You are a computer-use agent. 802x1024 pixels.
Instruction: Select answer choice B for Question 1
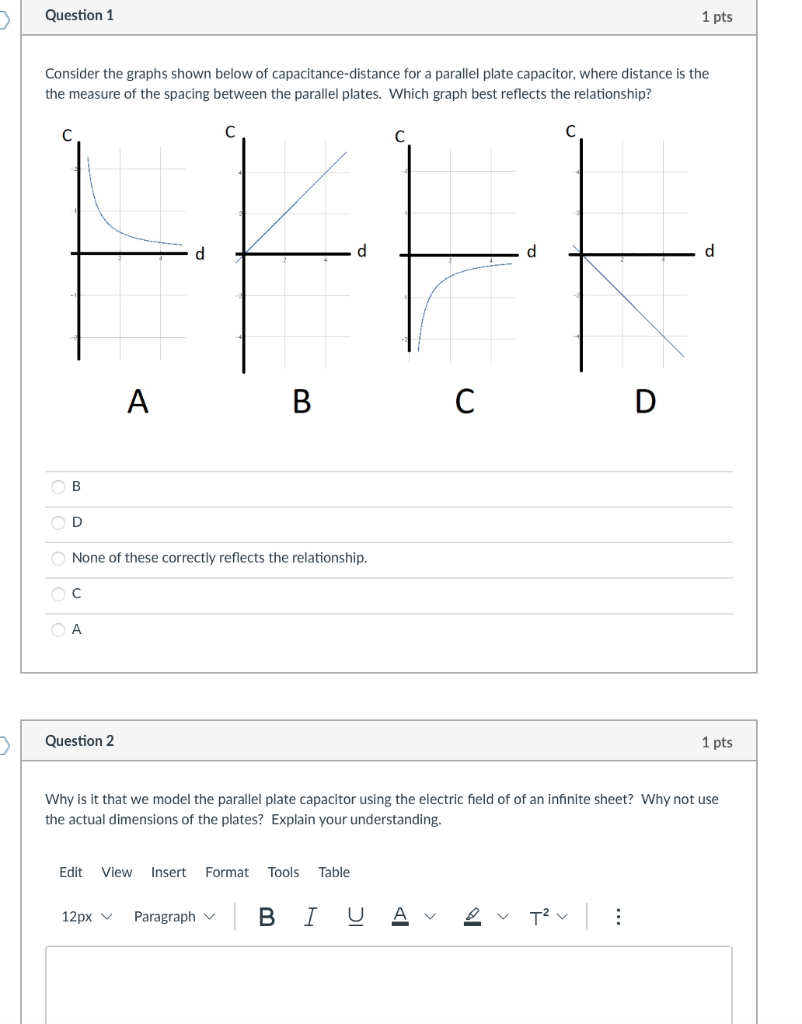coord(58,486)
